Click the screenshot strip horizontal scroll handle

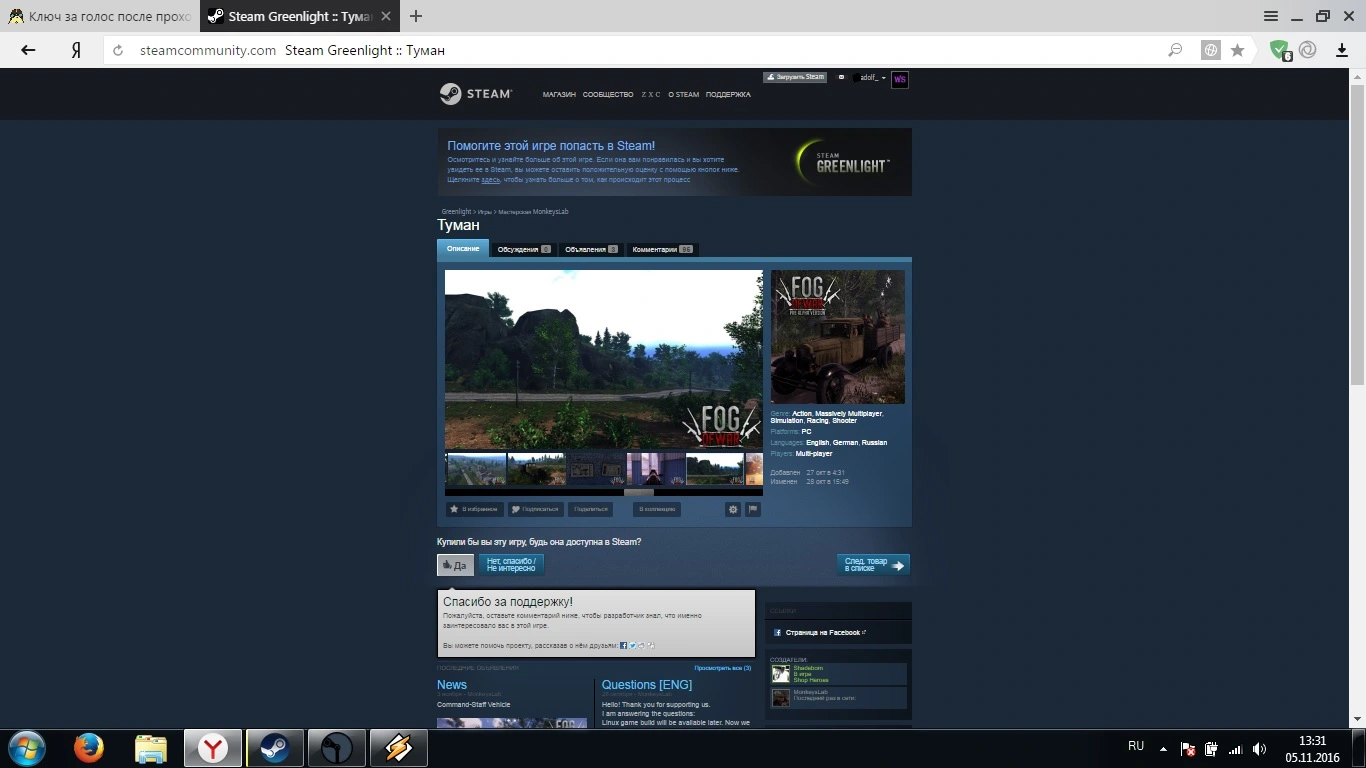point(638,492)
